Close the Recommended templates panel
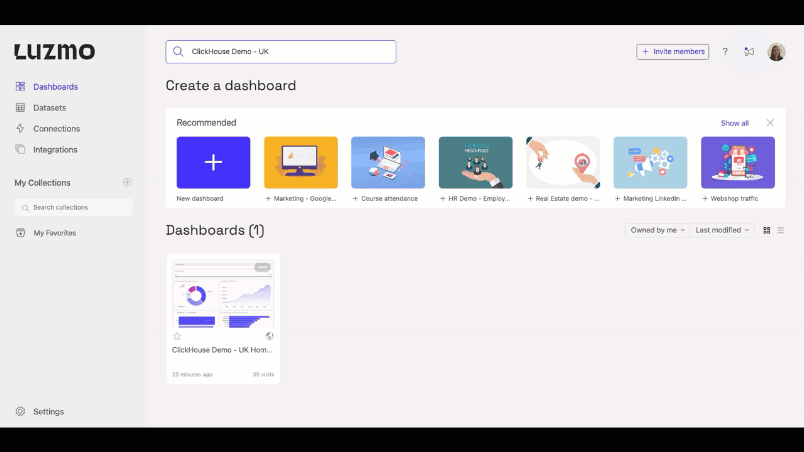Screen dimensions: 804x452 point(770,123)
